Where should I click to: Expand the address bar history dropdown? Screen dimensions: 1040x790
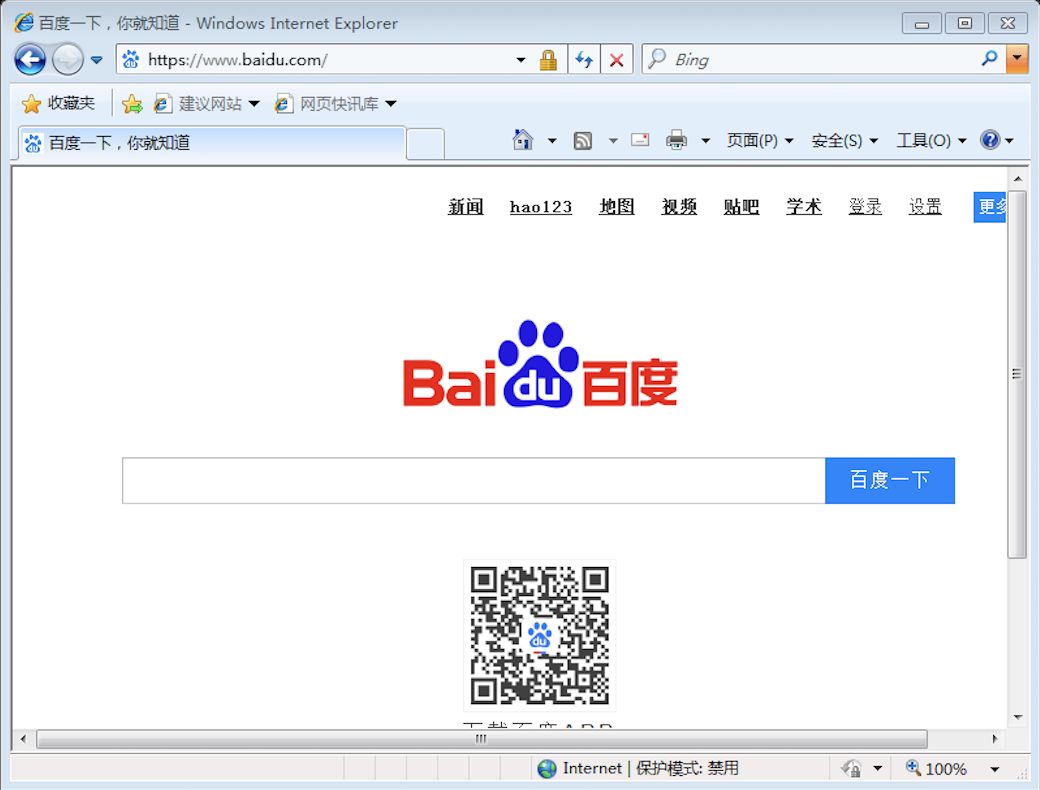(x=520, y=59)
